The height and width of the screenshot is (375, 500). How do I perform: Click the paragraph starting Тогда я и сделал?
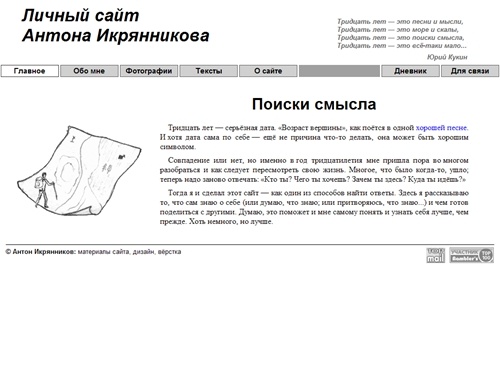tap(314, 207)
